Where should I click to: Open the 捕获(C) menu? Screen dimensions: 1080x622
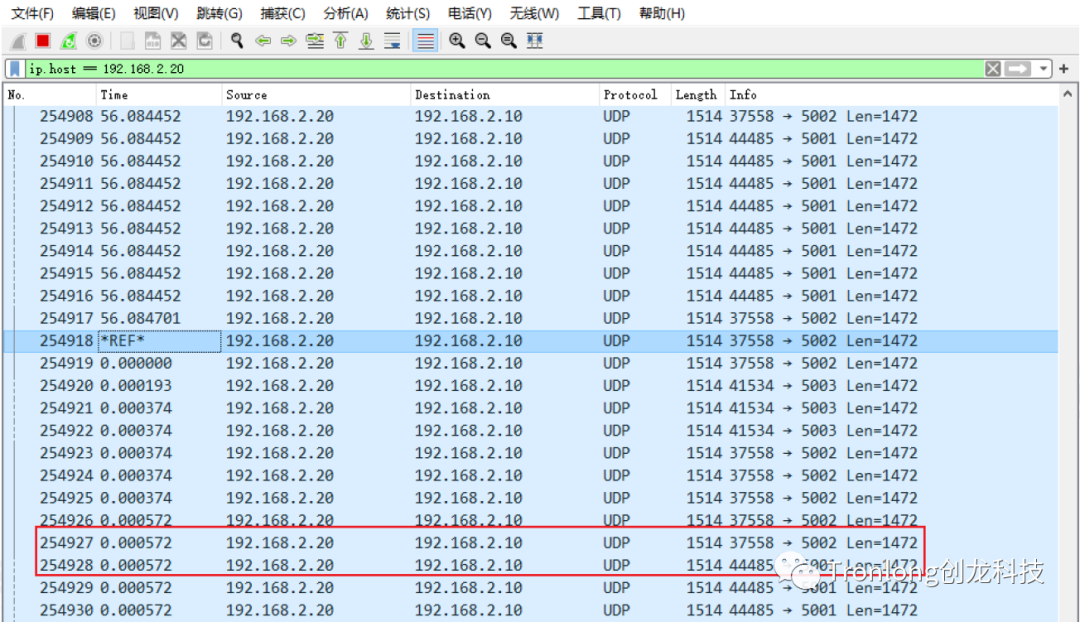pyautogui.click(x=282, y=13)
